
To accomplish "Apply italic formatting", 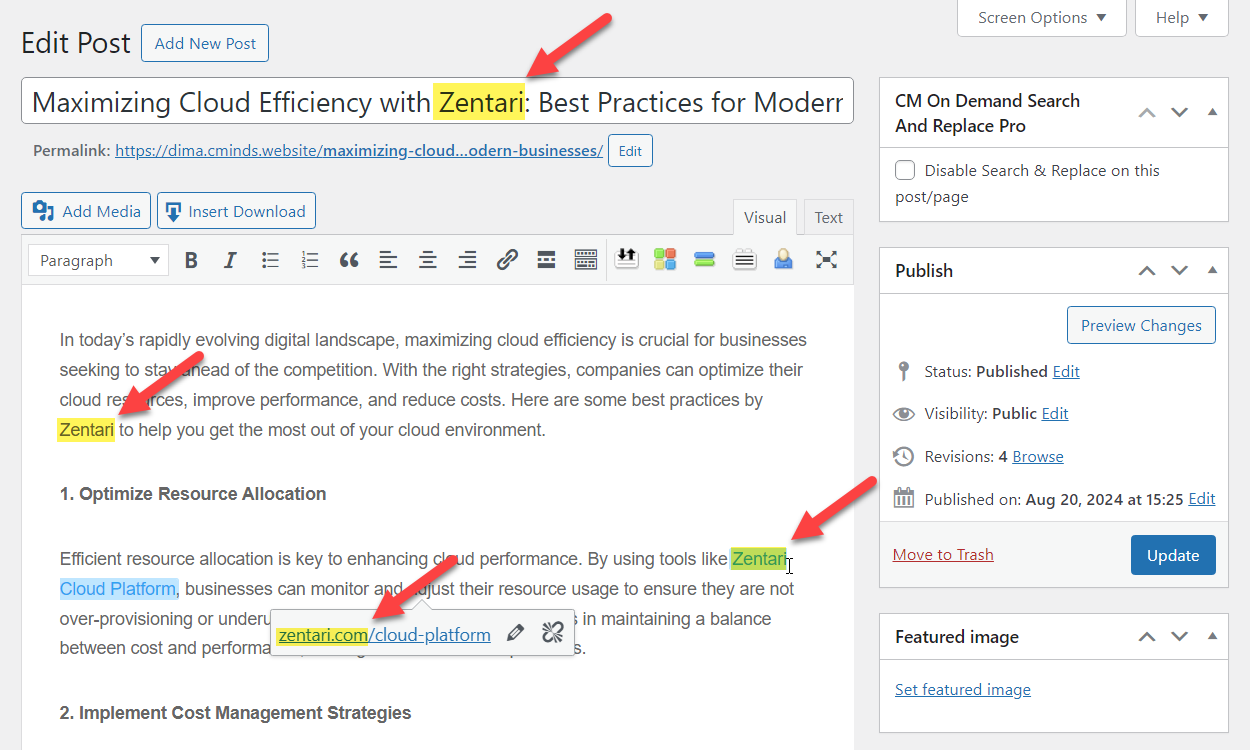I will pyautogui.click(x=230, y=260).
